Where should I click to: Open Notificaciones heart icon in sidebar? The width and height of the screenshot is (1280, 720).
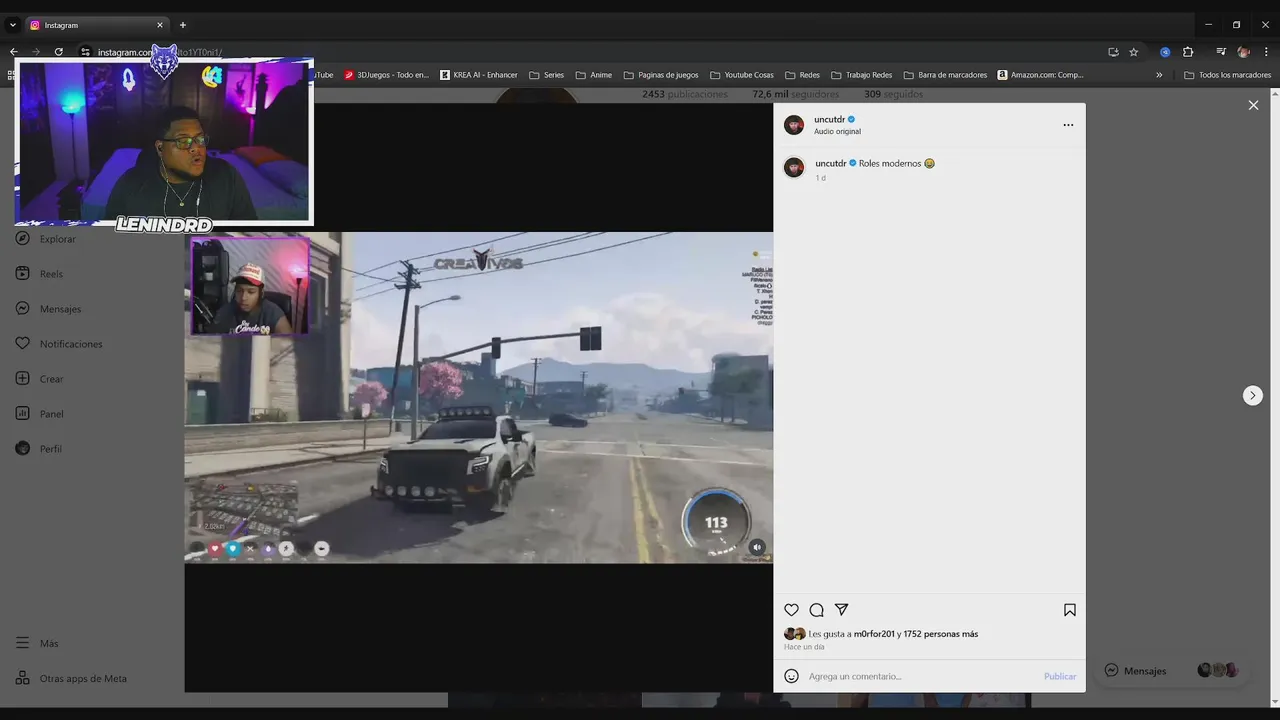(22, 344)
